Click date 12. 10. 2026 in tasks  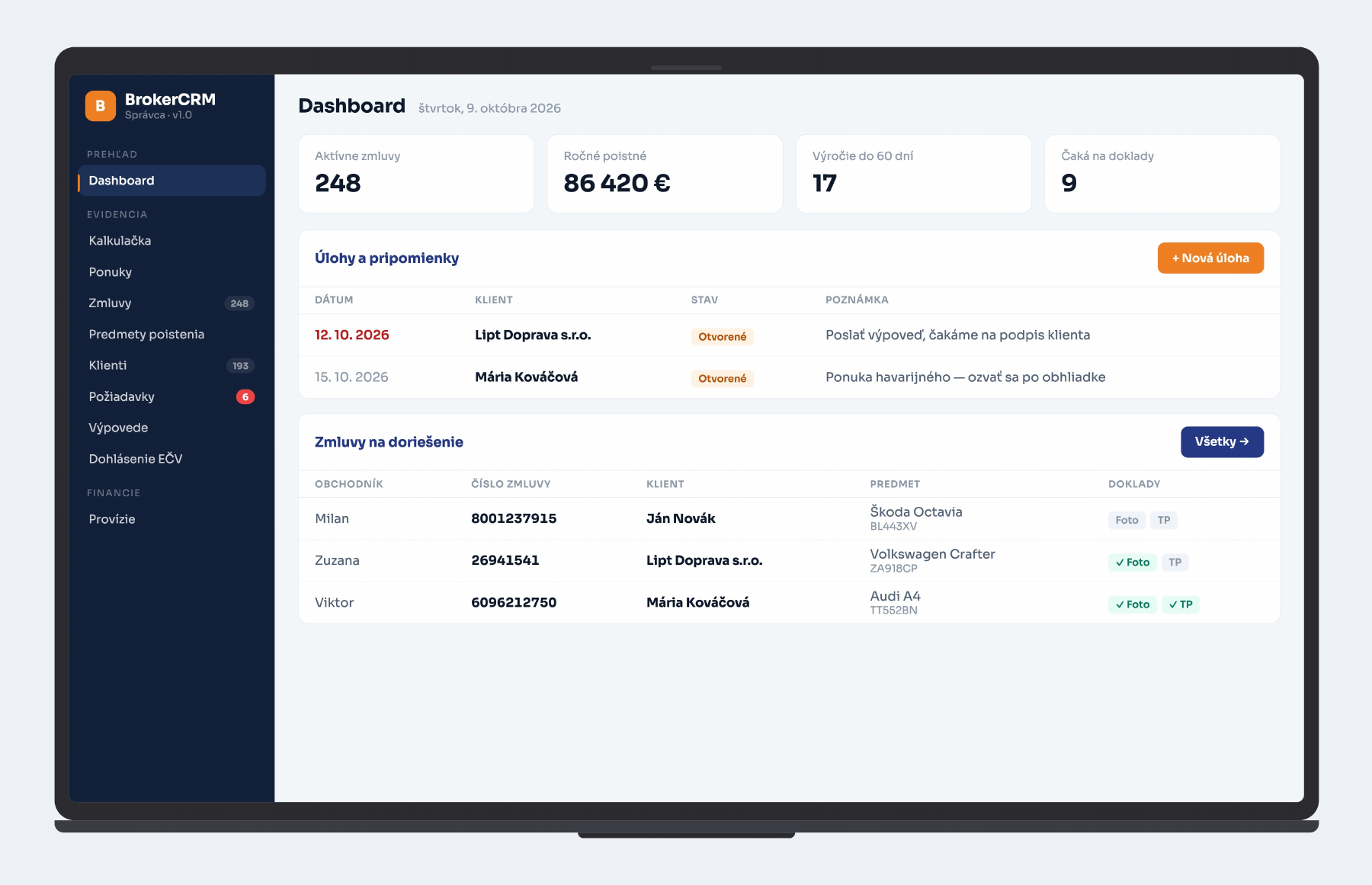[352, 335]
